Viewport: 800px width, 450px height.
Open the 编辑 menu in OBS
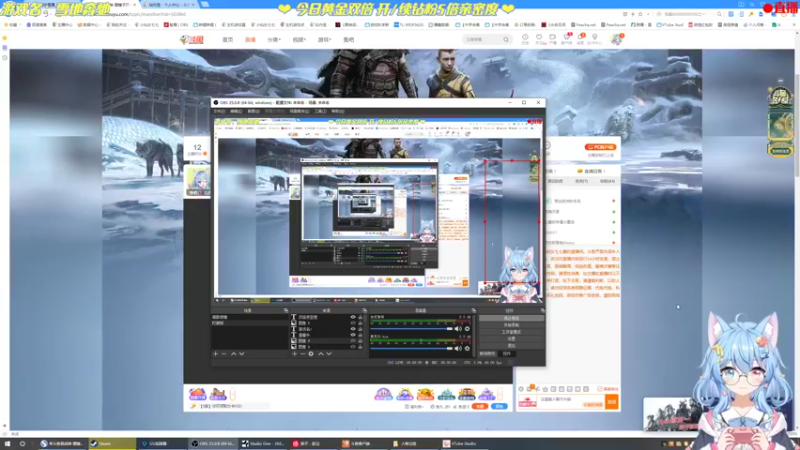236,111
